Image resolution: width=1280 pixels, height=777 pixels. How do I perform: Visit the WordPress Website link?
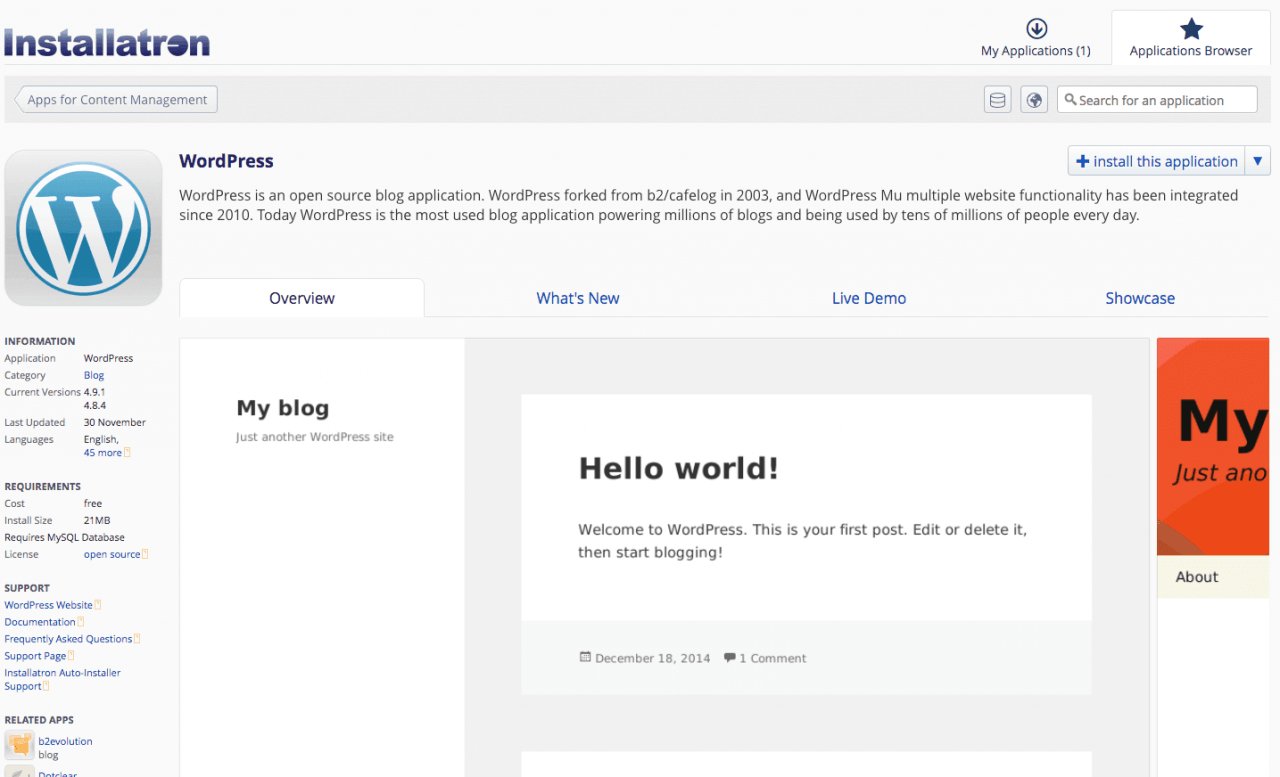tap(48, 605)
